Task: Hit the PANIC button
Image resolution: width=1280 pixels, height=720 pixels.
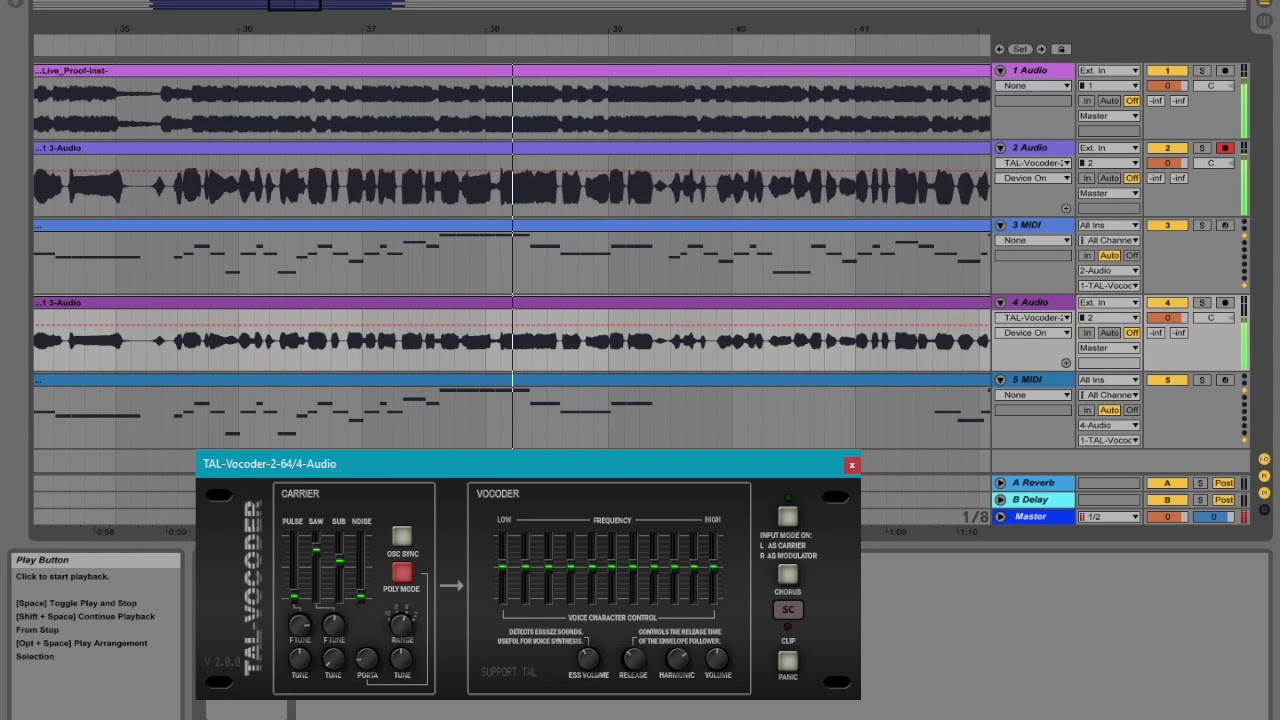Action: (x=788, y=661)
